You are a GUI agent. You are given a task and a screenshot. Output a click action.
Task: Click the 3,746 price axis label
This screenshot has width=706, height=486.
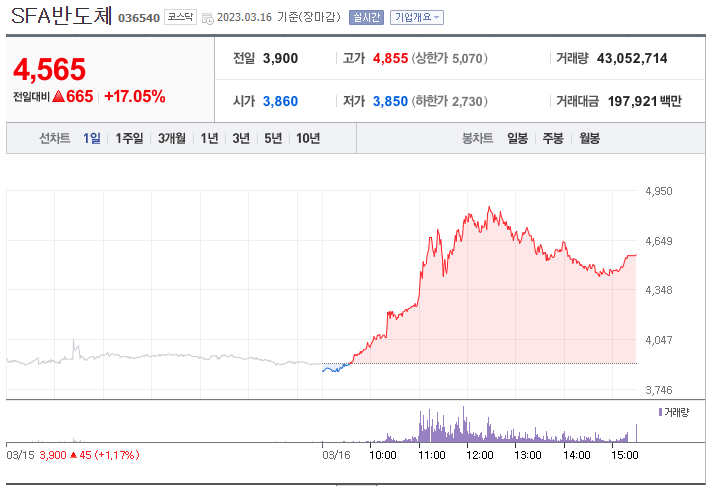coord(659,390)
